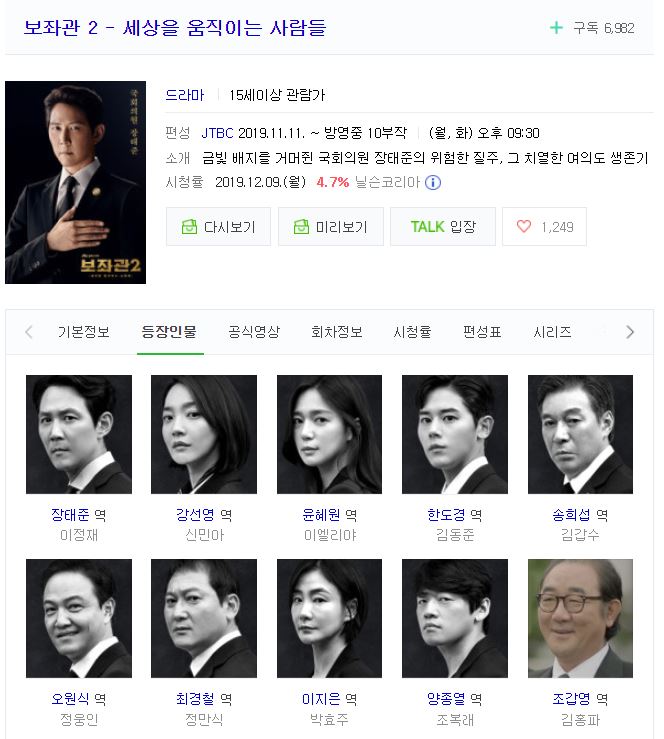Open 조갑영 역 character photo
The width and height of the screenshot is (664, 739).
tap(581, 618)
